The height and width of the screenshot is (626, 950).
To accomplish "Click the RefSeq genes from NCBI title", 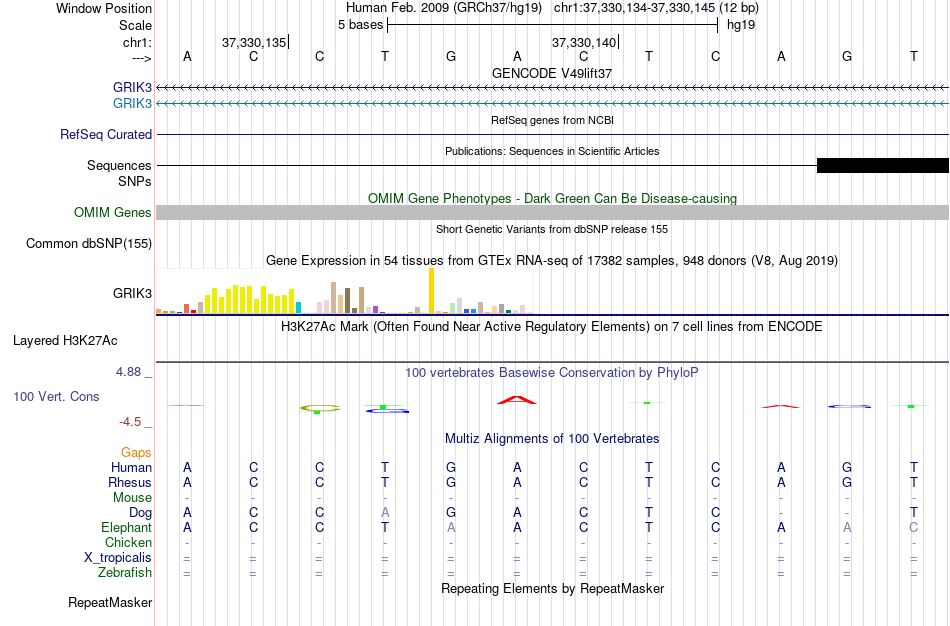I will [553, 120].
